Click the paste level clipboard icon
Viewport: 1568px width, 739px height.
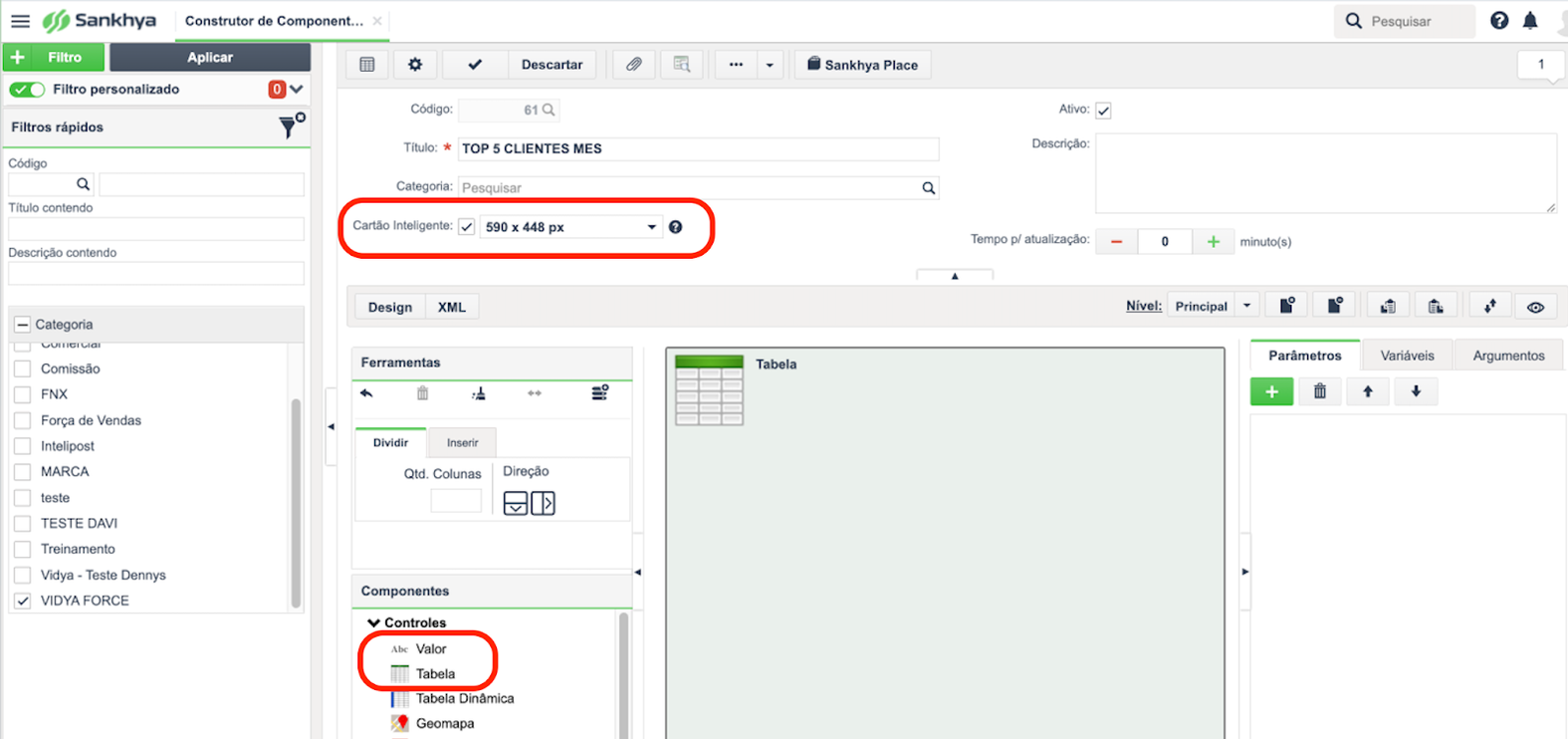1436,307
